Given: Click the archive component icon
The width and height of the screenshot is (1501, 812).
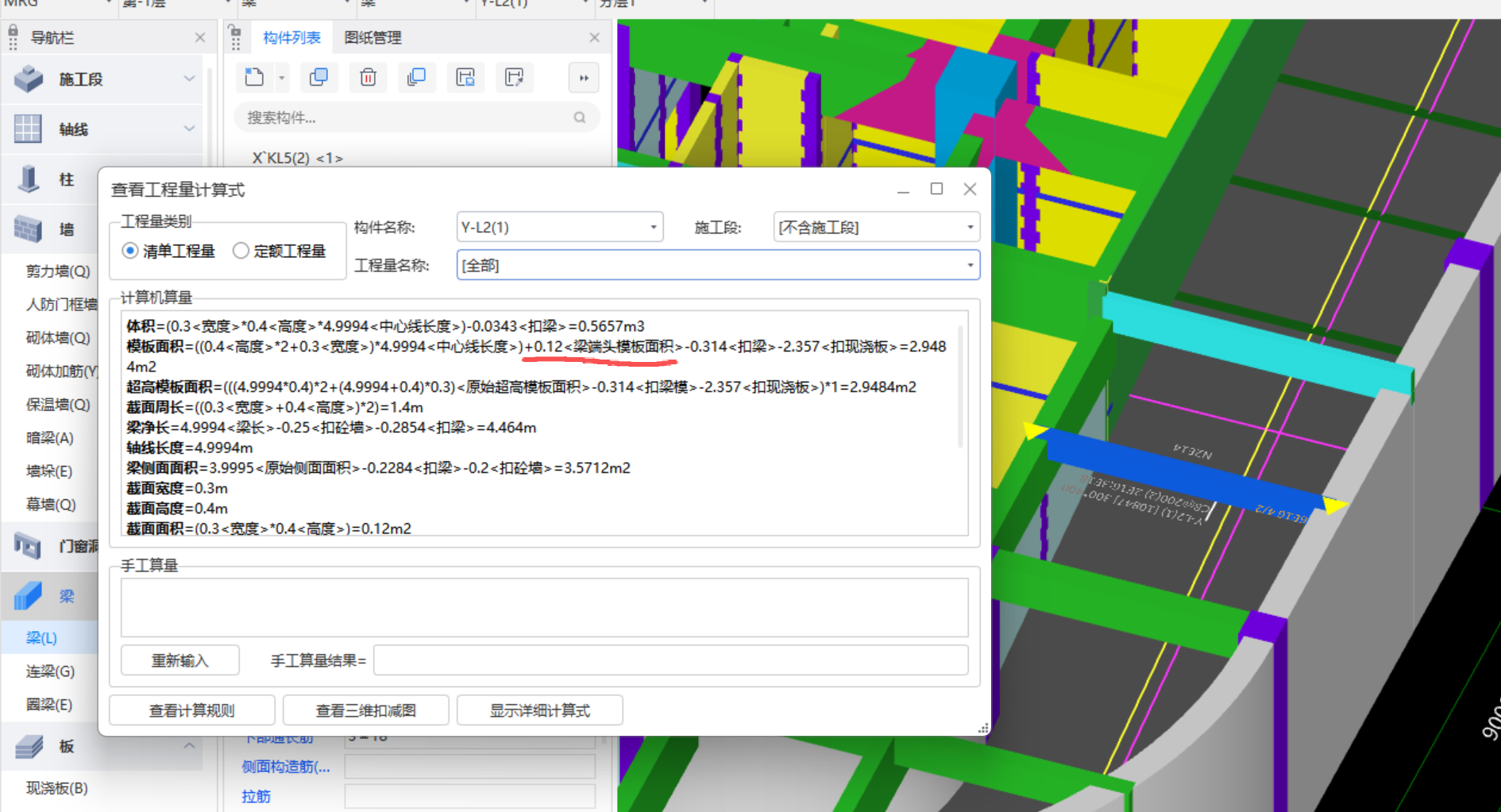Looking at the screenshot, I should click(465, 77).
